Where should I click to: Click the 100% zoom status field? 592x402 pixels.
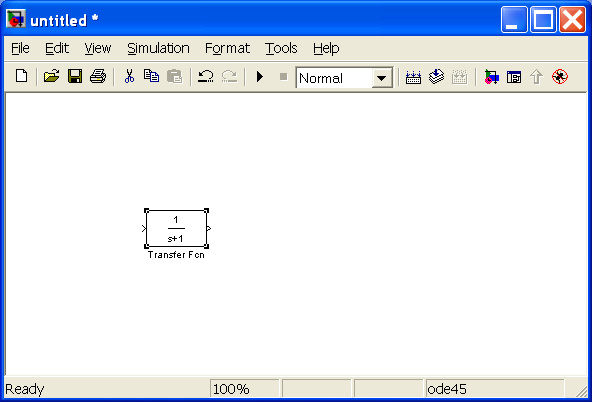244,388
